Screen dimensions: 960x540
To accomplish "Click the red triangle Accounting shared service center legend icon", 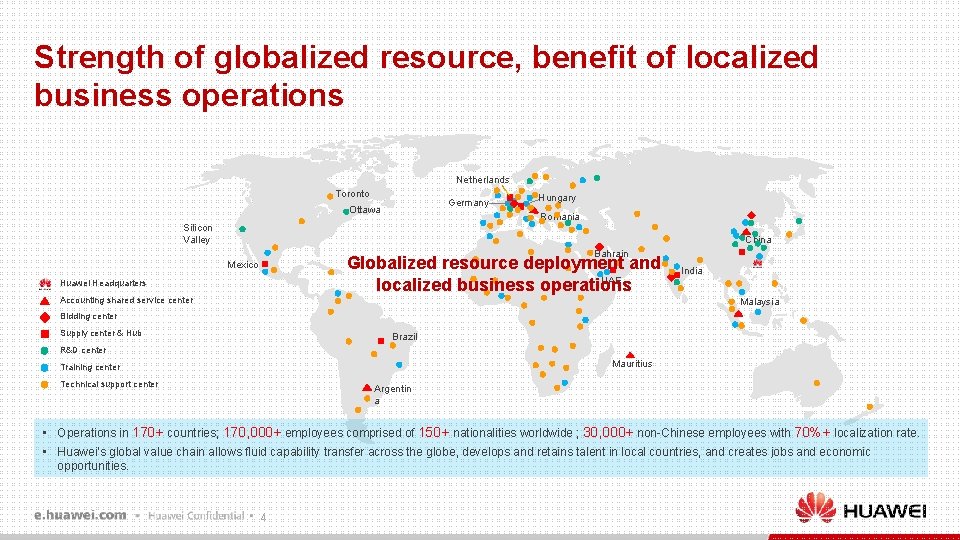I will [45, 301].
